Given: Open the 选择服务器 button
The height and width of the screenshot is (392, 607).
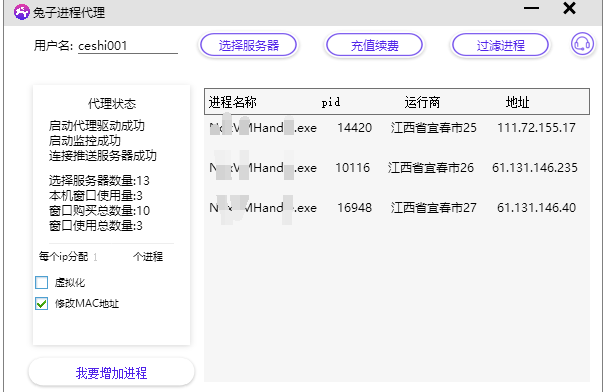Looking at the screenshot, I should [249, 45].
